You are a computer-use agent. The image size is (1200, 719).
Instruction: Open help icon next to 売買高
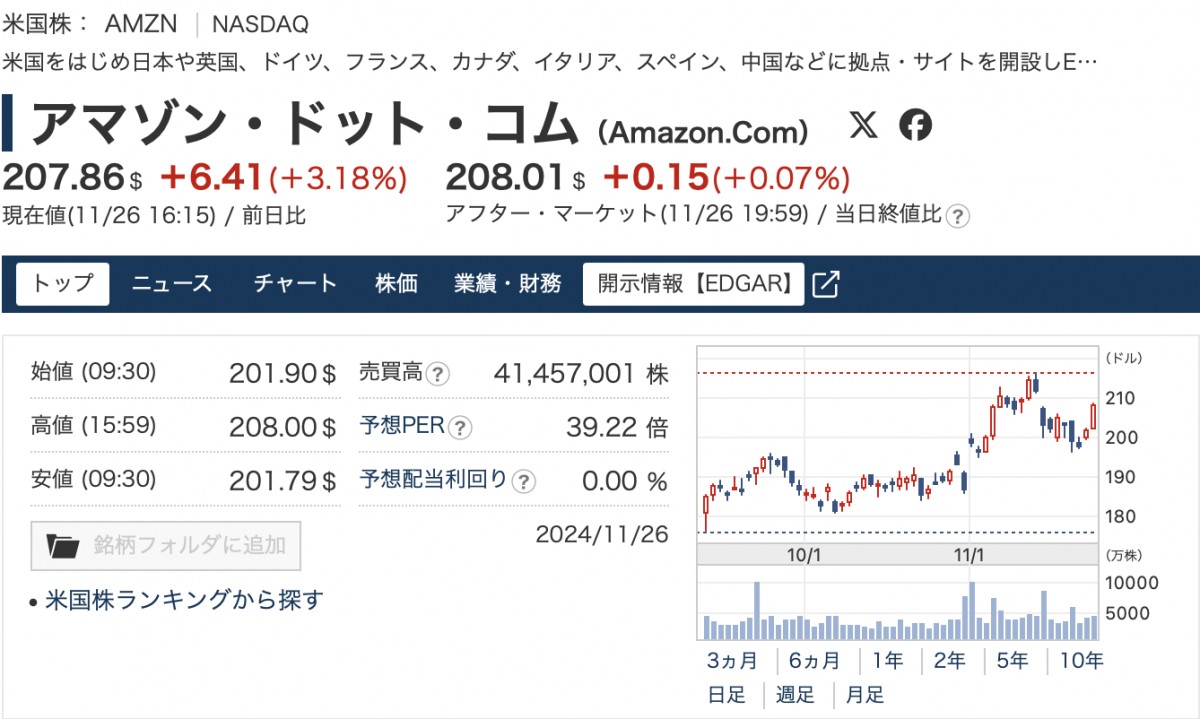coord(438,374)
